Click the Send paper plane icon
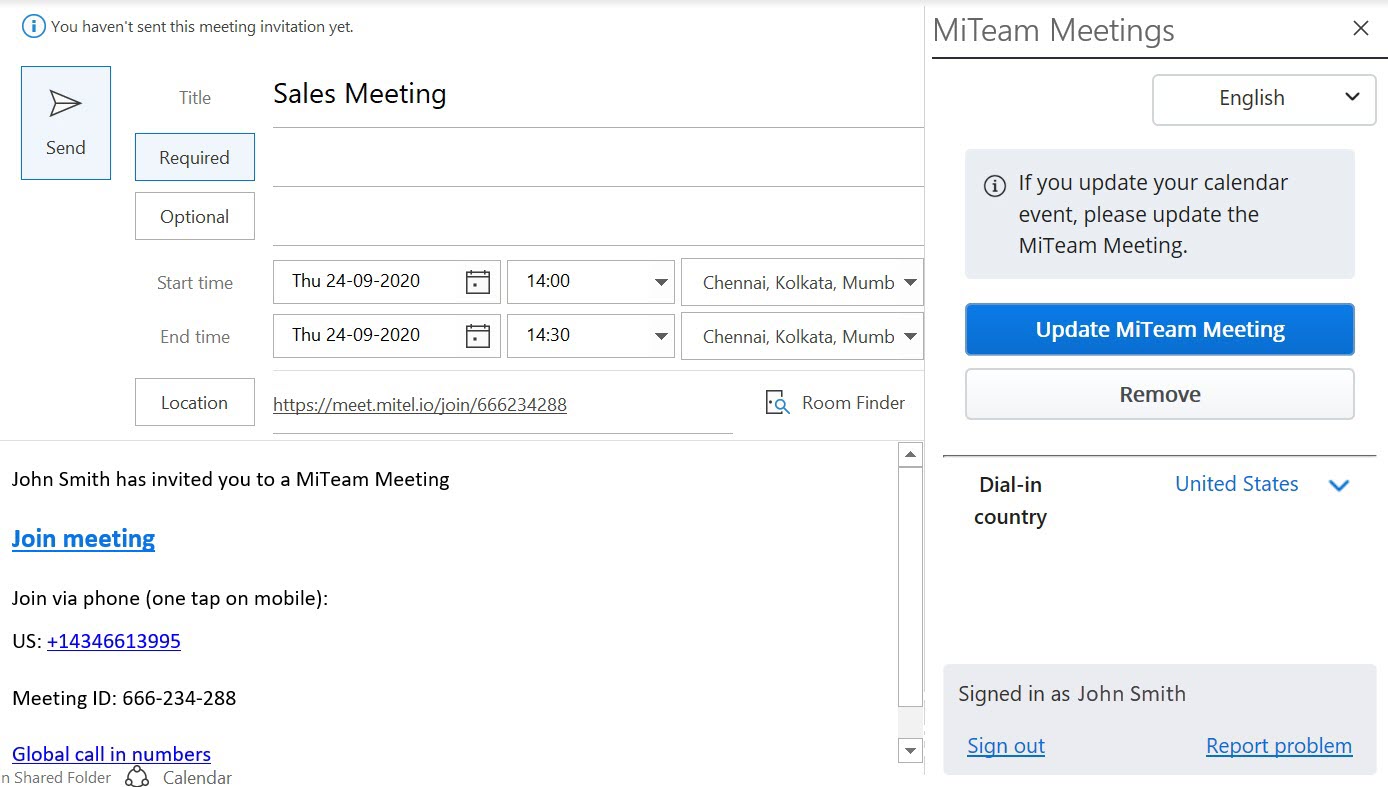1388x787 pixels. point(65,104)
